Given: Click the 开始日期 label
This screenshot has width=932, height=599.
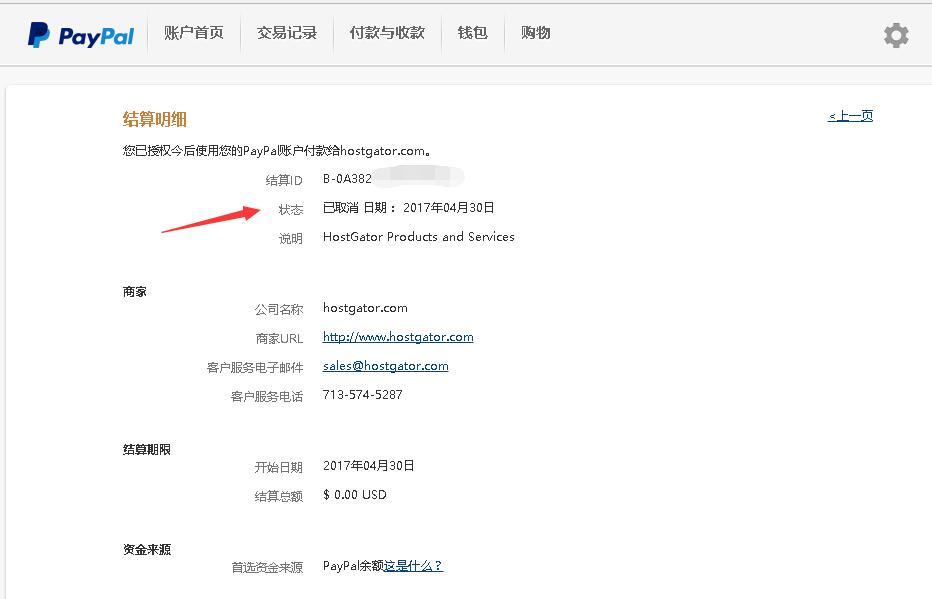Looking at the screenshot, I should [x=279, y=468].
